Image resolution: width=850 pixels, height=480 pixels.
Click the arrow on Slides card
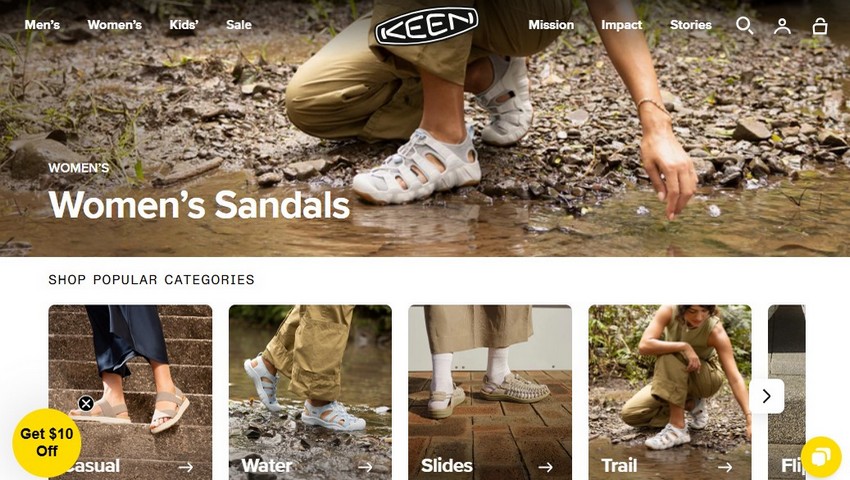pyautogui.click(x=545, y=466)
